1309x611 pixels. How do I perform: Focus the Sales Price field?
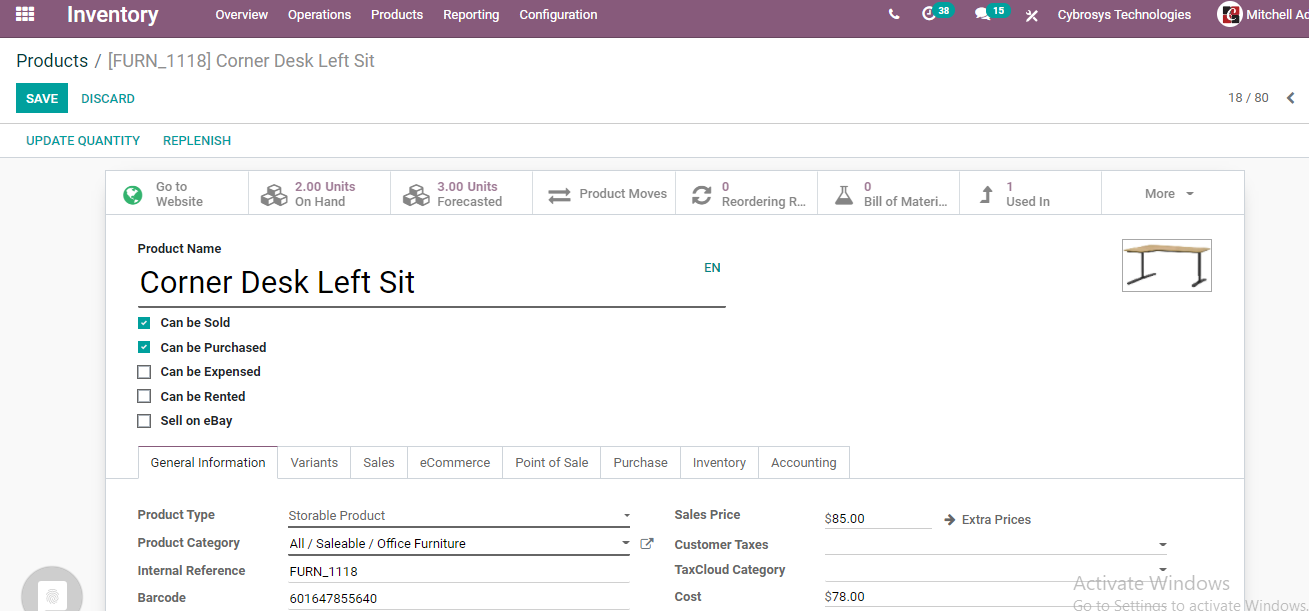pyautogui.click(x=878, y=519)
